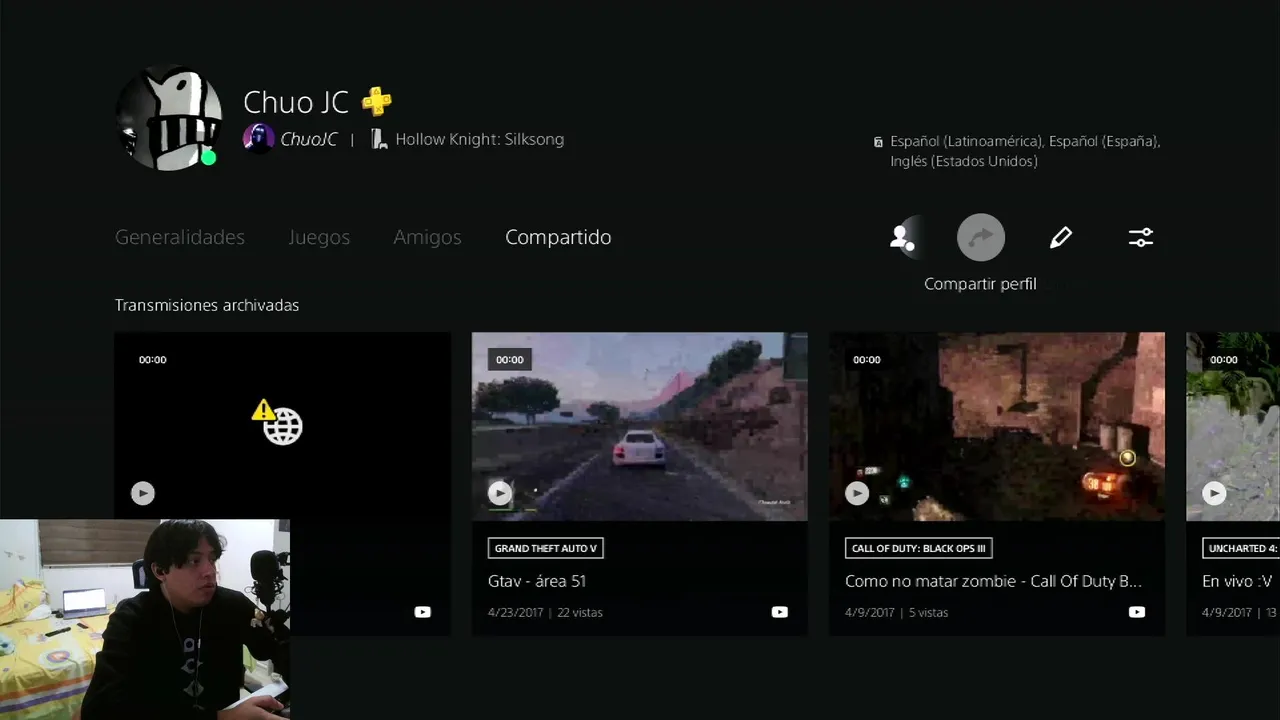
Task: Play the first unavailable archived broadcast
Action: tap(143, 493)
